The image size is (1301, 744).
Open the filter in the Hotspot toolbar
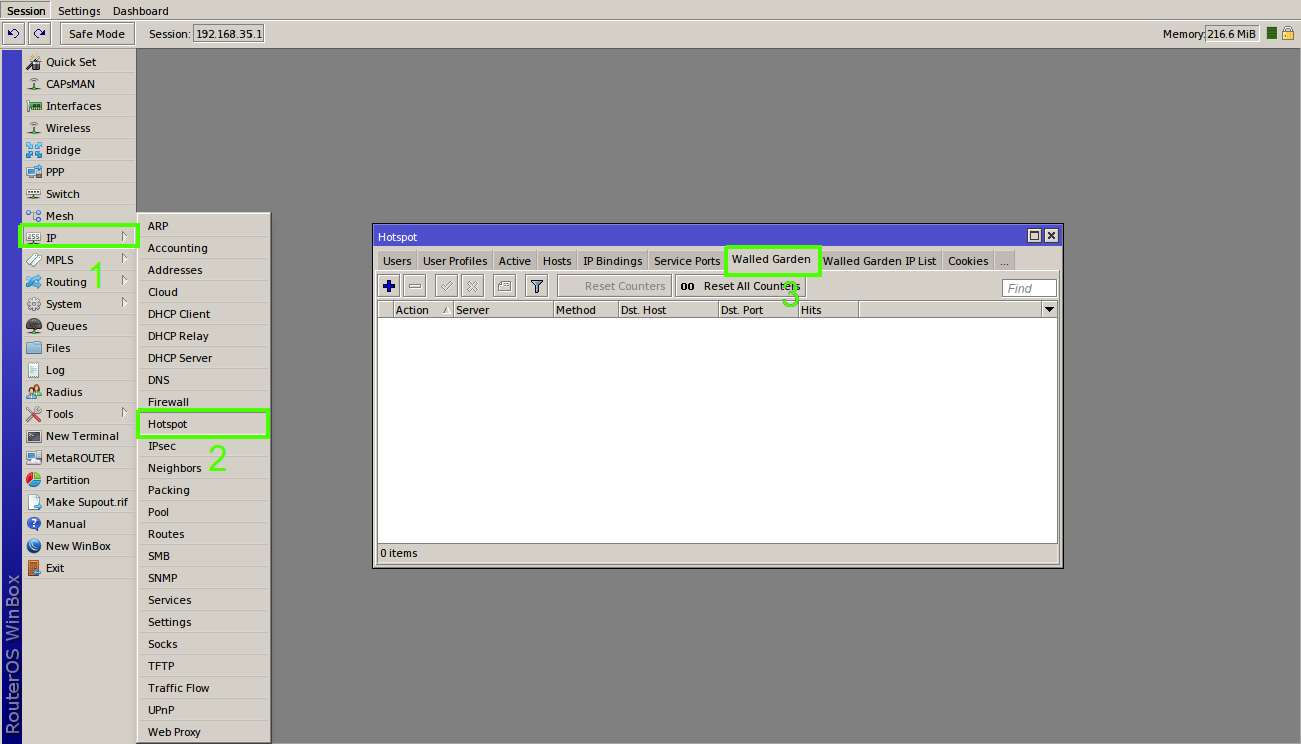click(x=536, y=285)
